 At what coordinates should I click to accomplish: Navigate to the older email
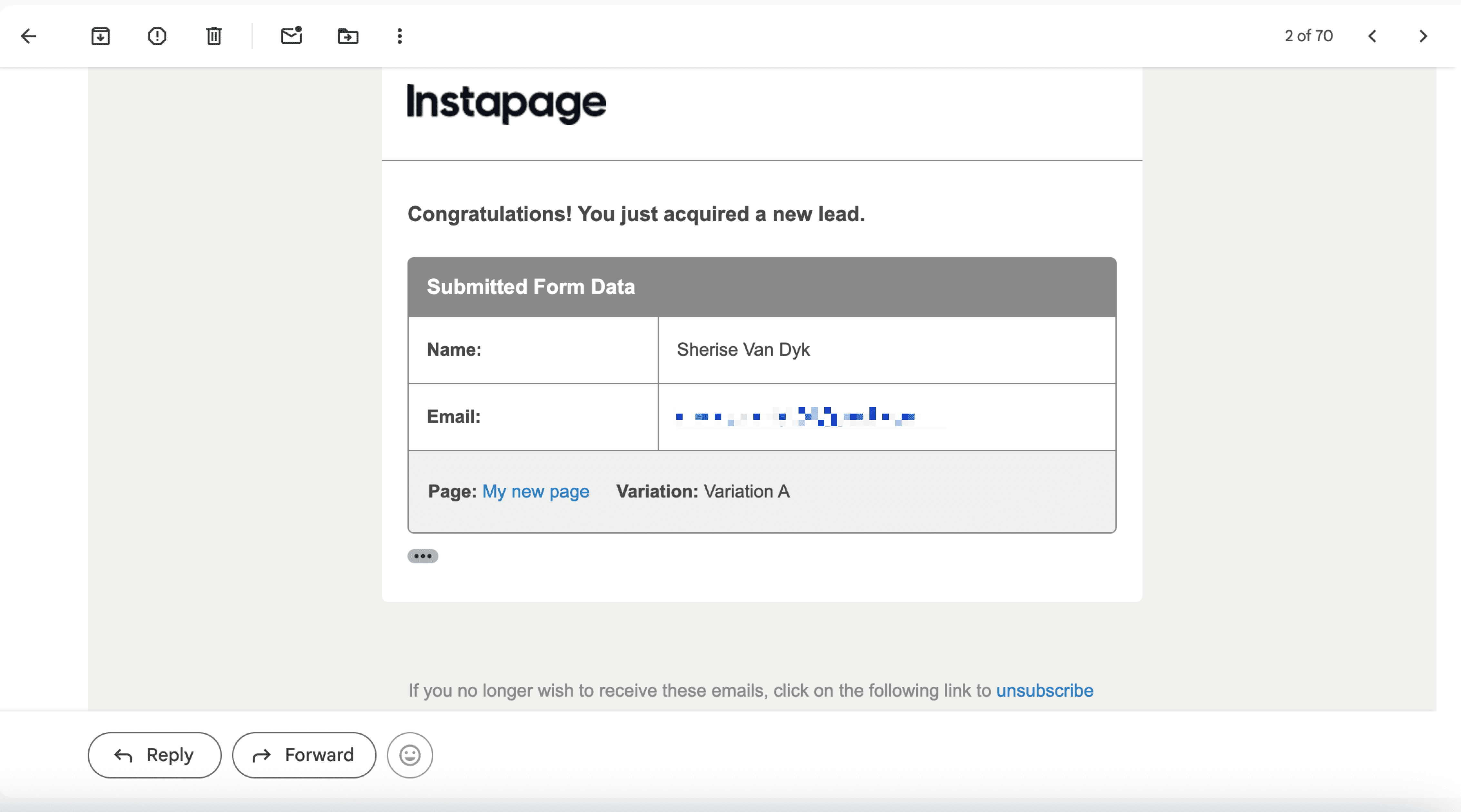(1423, 36)
